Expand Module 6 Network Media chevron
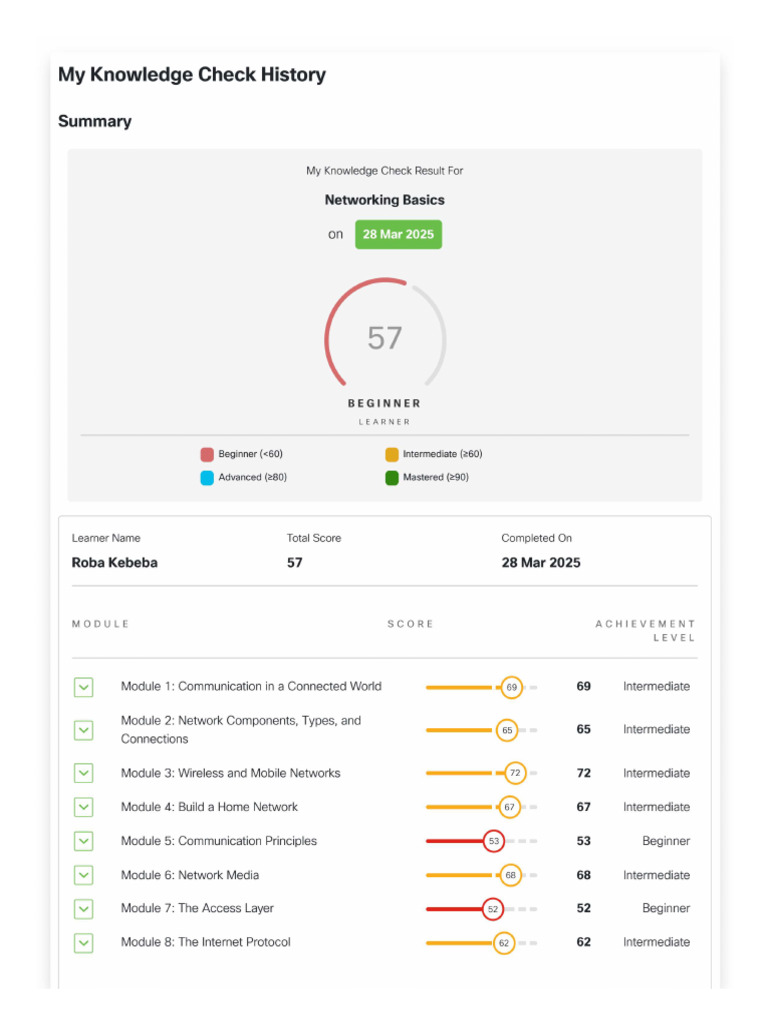Screen dimensions: 768x1024 coord(84,875)
